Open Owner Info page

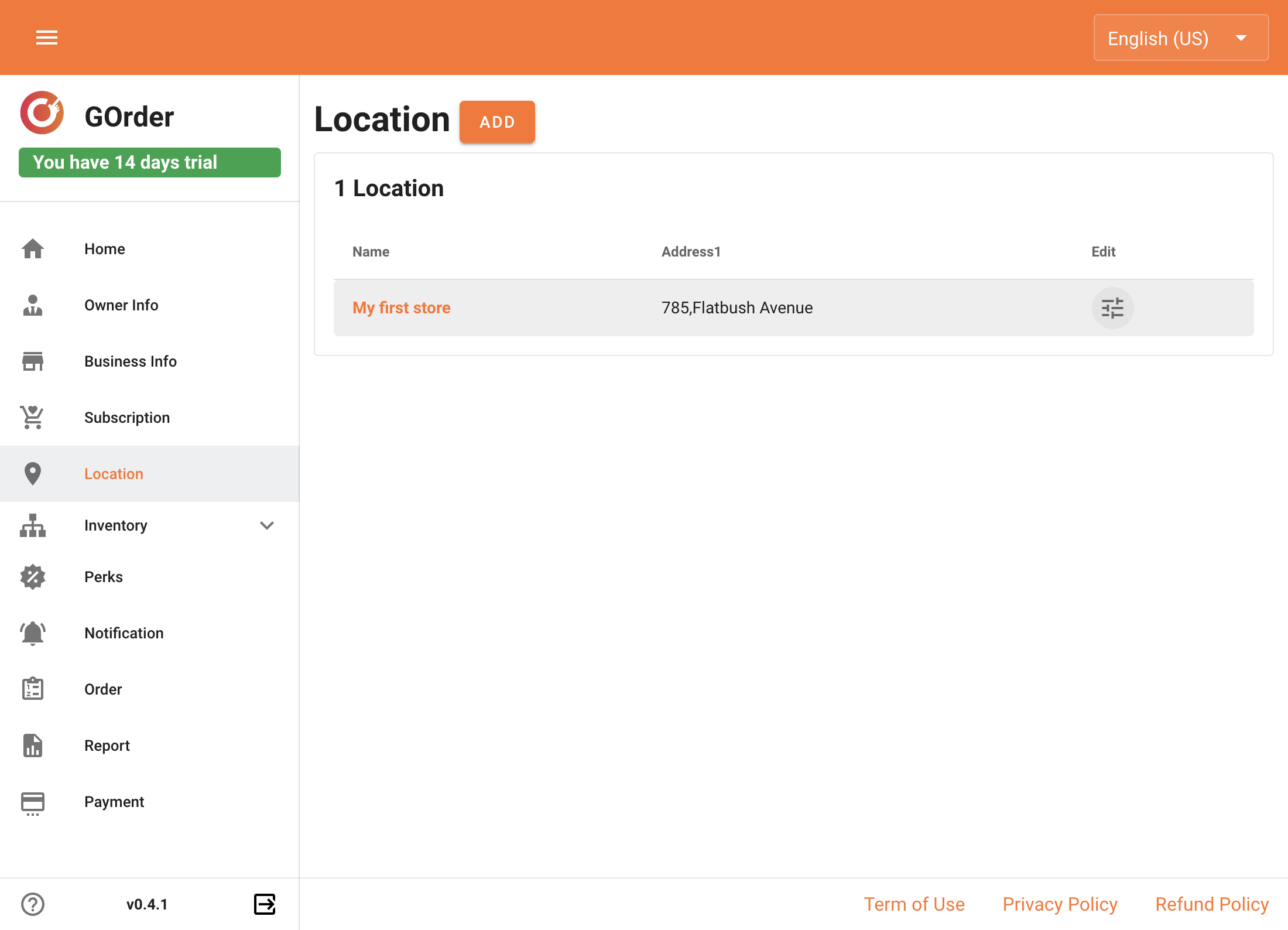coord(150,305)
